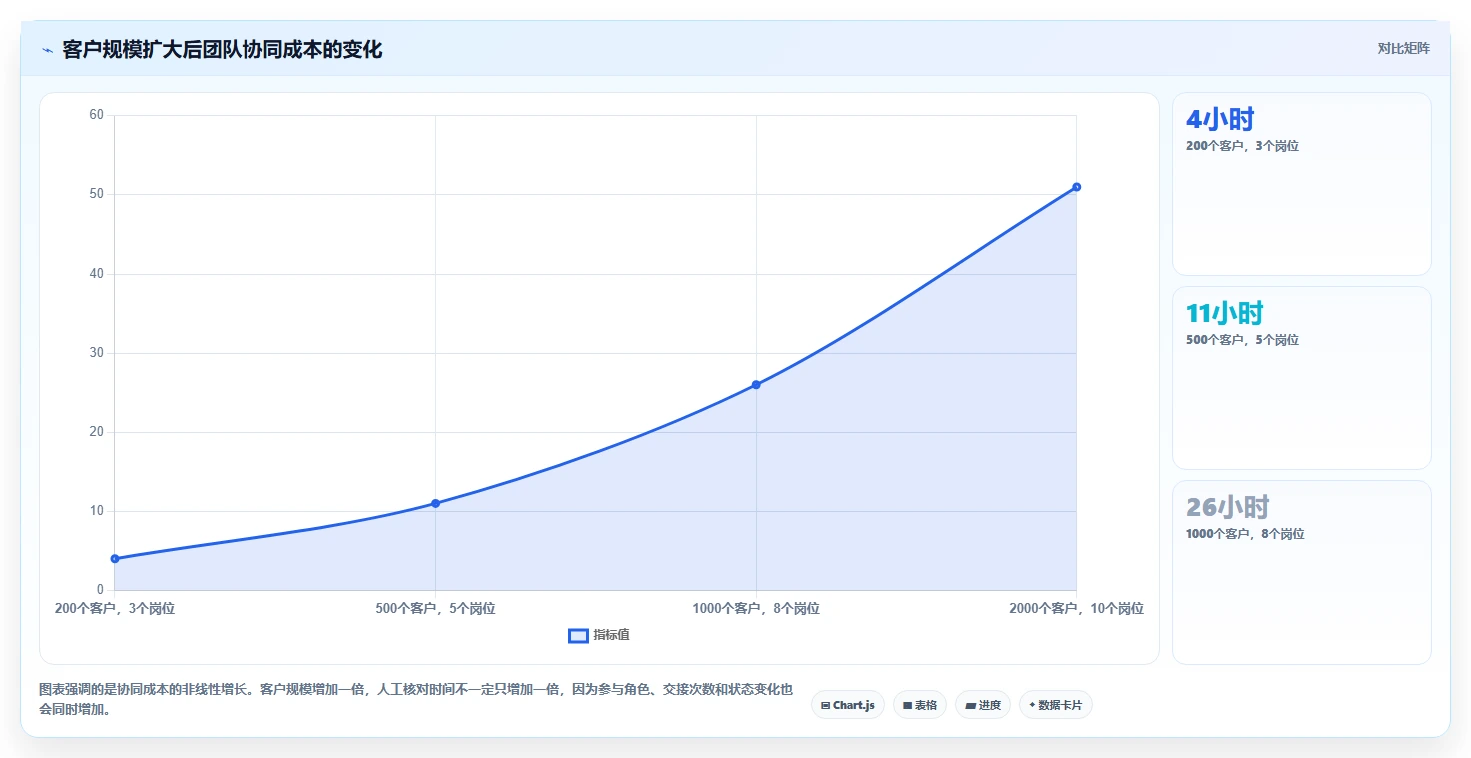This screenshot has width=1471, height=758.
Task: Click the x-axis label 1000个客户，8个岗位
Action: pyautogui.click(x=756, y=608)
